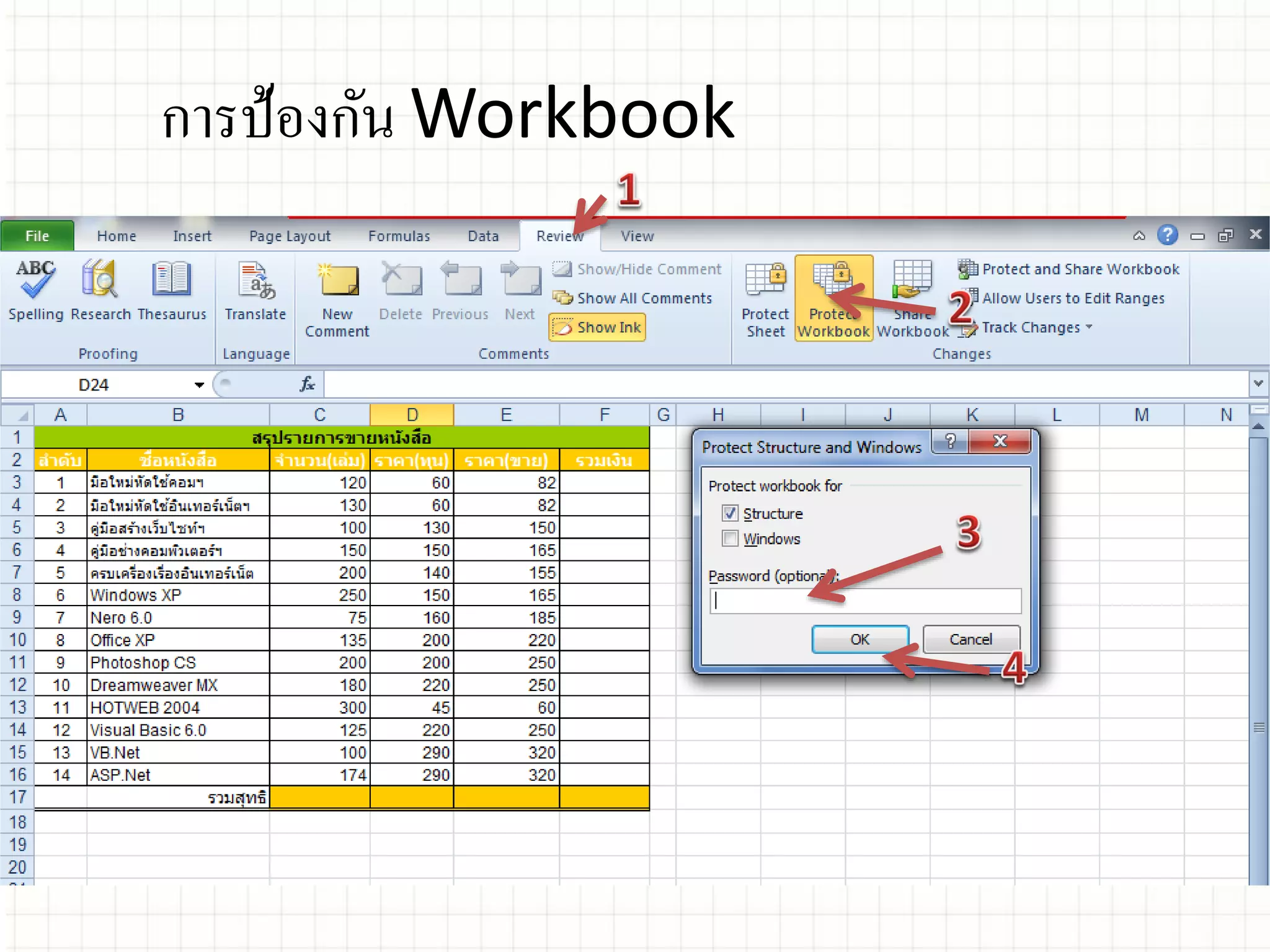Click inside the formula bar
Viewport: 1270px width, 952px height.
(786, 384)
